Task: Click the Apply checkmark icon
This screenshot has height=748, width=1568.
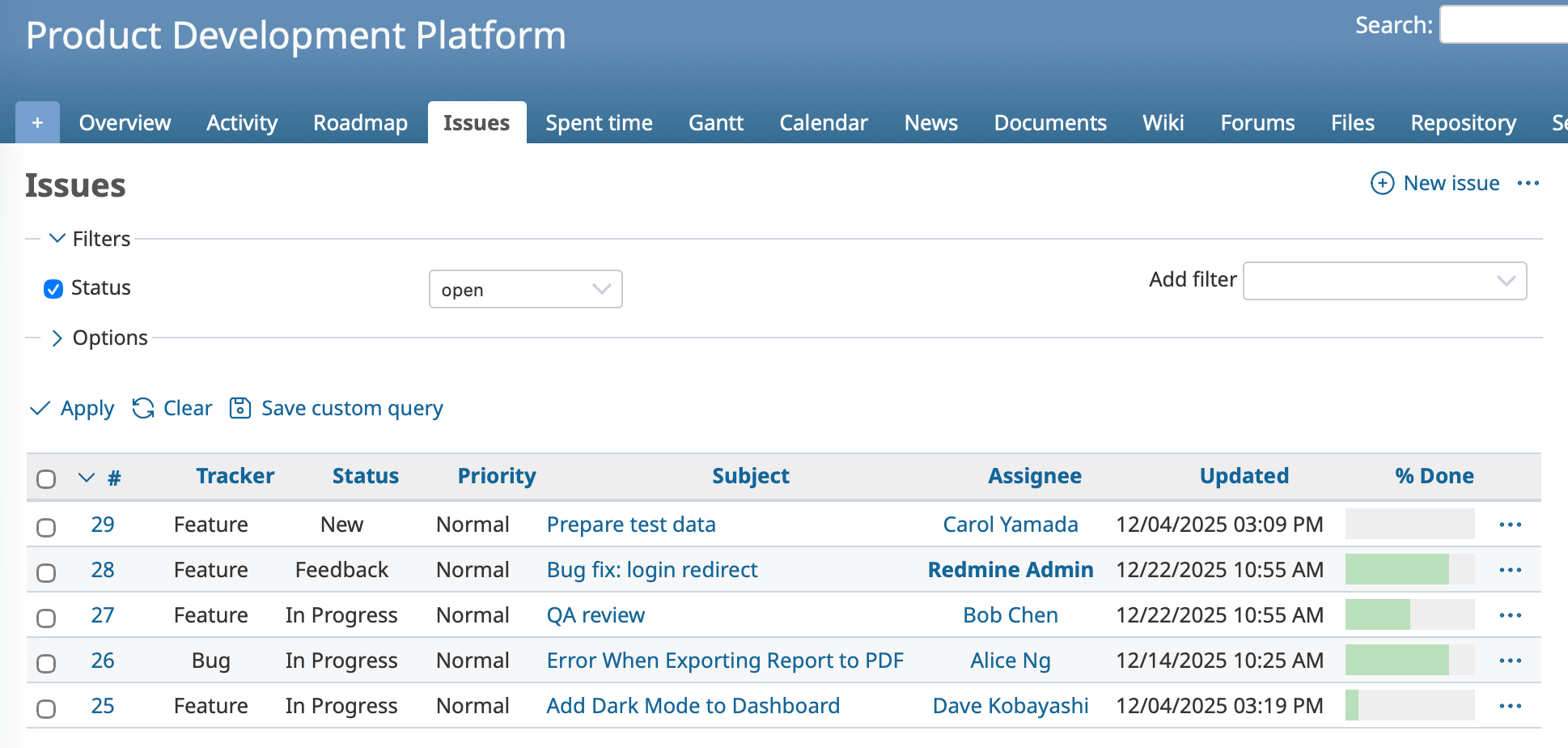Action: (x=40, y=409)
